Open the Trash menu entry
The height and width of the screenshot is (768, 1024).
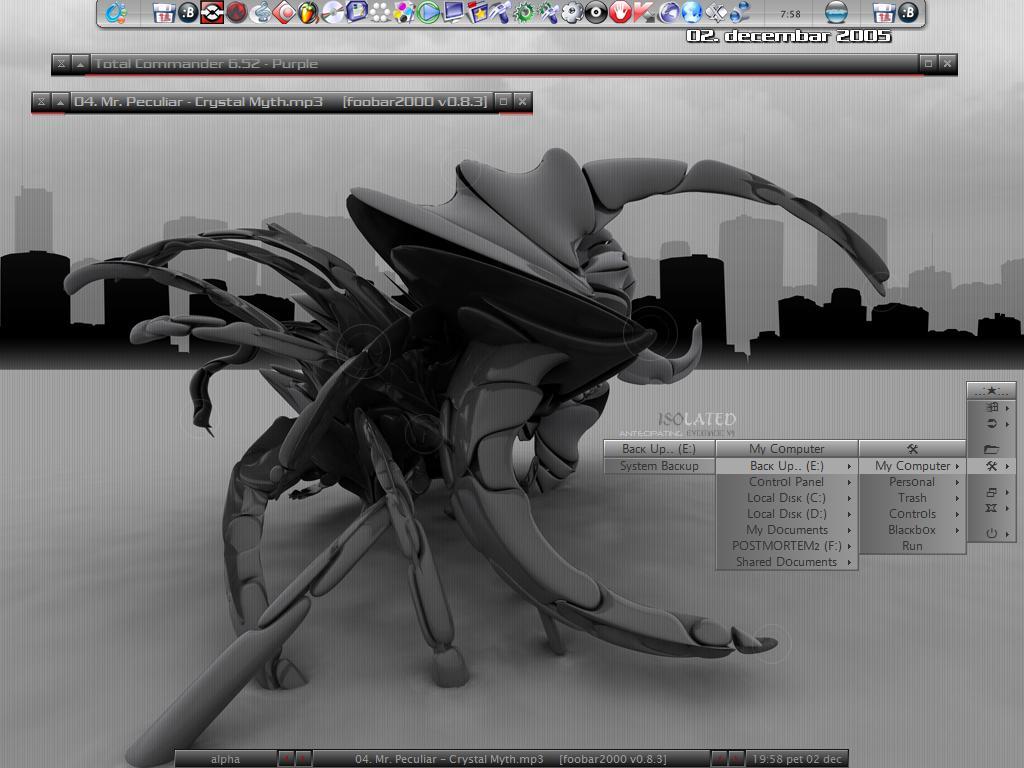[x=912, y=498]
